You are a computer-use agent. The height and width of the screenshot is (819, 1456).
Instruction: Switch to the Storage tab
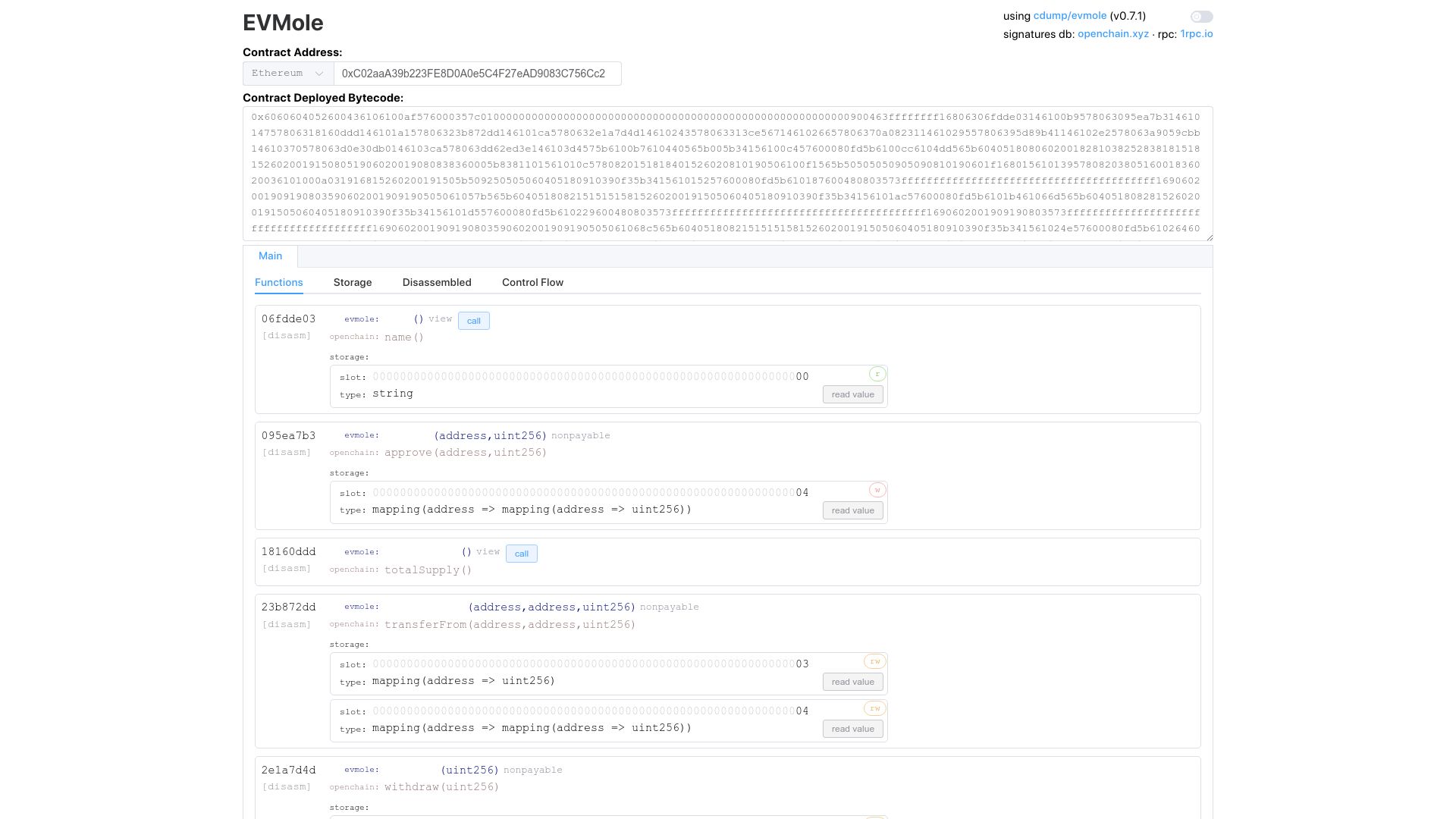353,283
